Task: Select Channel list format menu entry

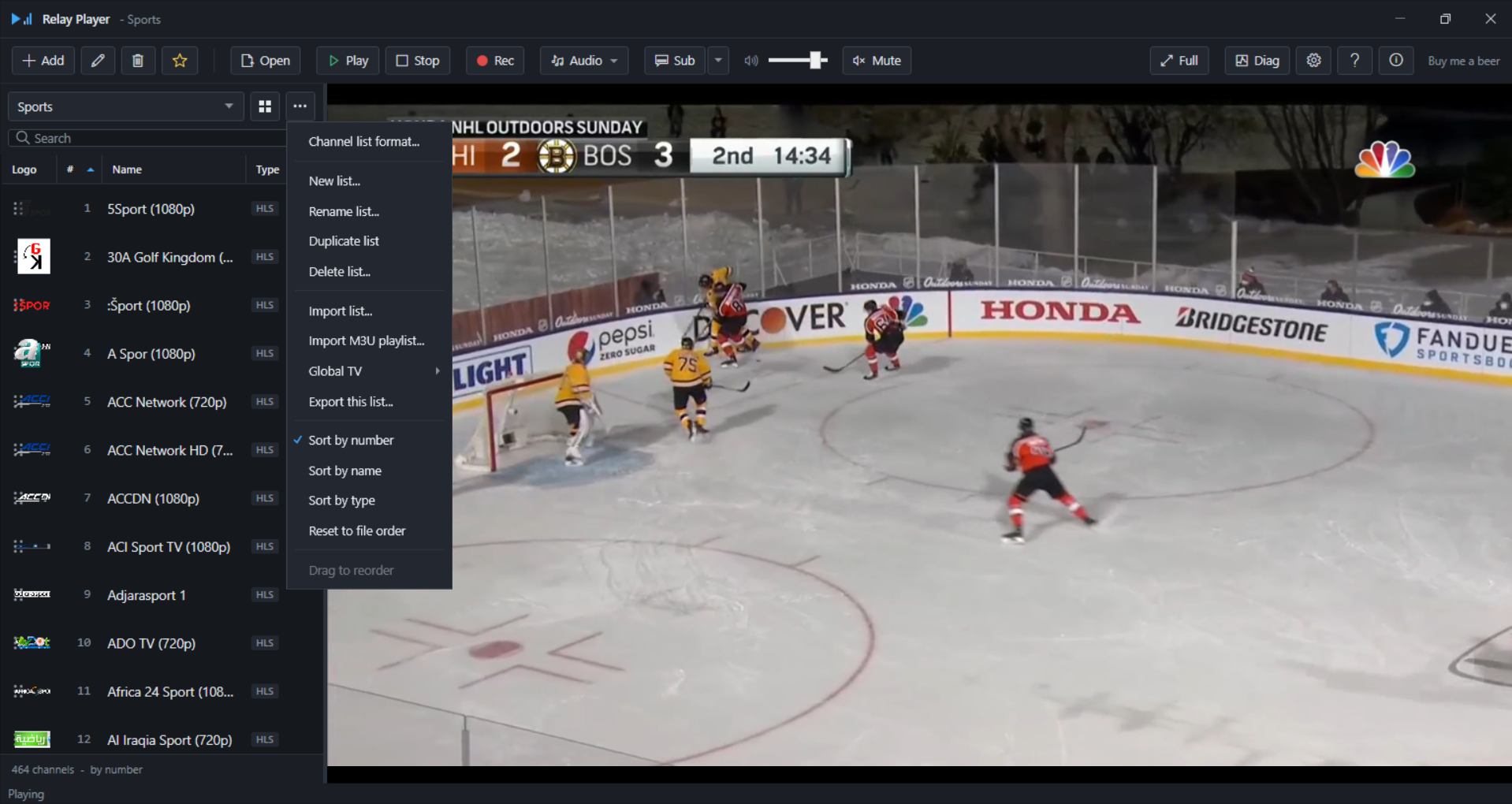Action: tap(369, 142)
